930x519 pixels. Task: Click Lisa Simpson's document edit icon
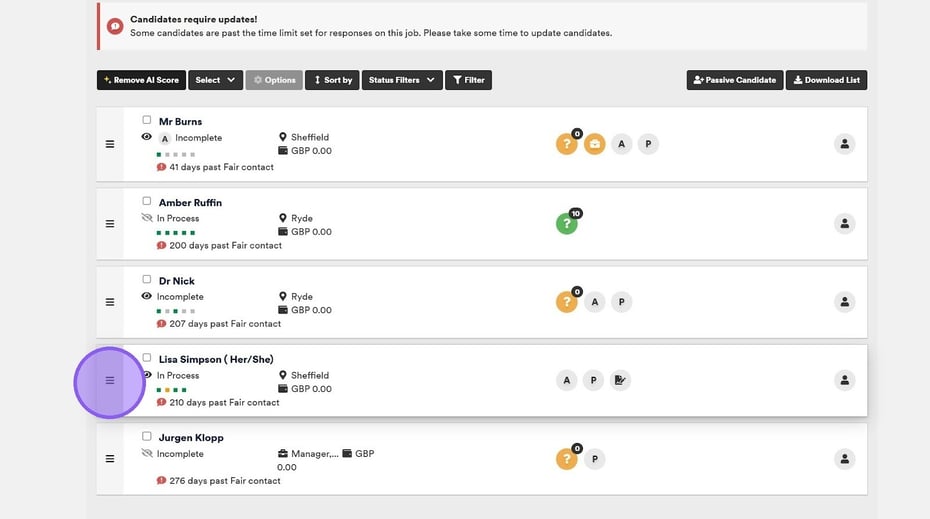pyautogui.click(x=620, y=380)
